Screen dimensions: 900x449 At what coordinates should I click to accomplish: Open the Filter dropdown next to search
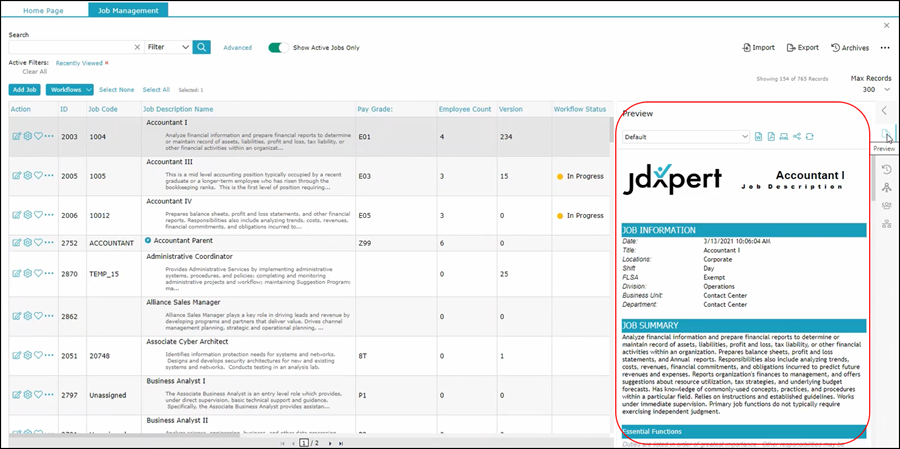(x=167, y=47)
